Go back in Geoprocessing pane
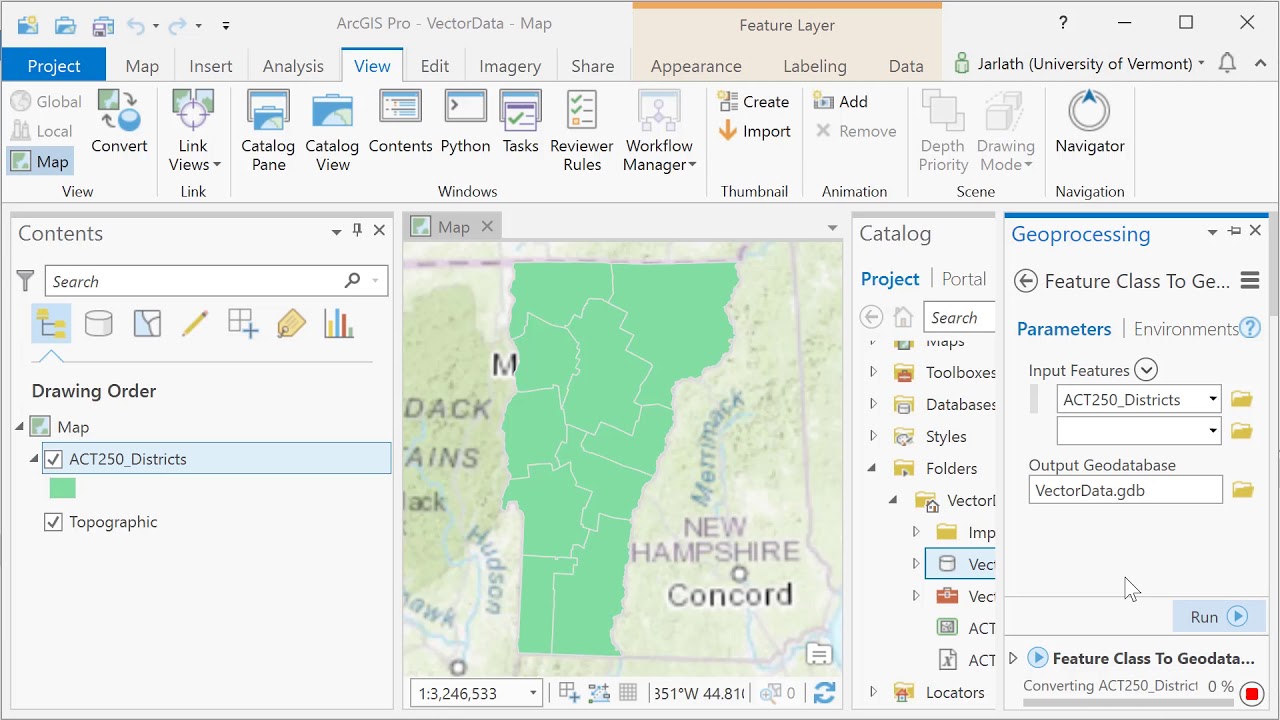The height and width of the screenshot is (720, 1280). (1025, 281)
